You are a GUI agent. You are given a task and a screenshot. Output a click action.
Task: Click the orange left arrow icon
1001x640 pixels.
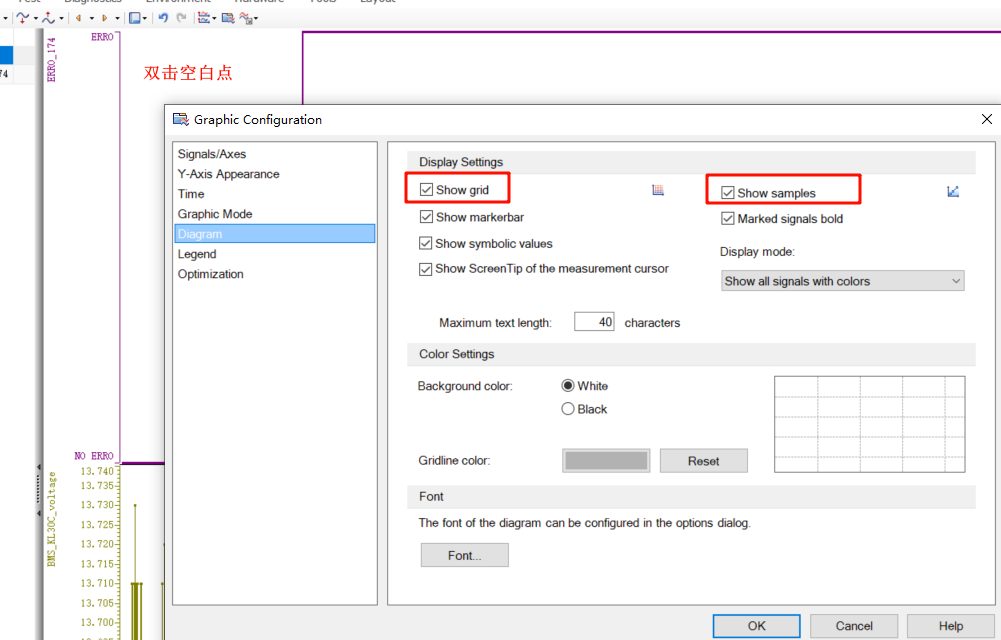pyautogui.click(x=79, y=18)
